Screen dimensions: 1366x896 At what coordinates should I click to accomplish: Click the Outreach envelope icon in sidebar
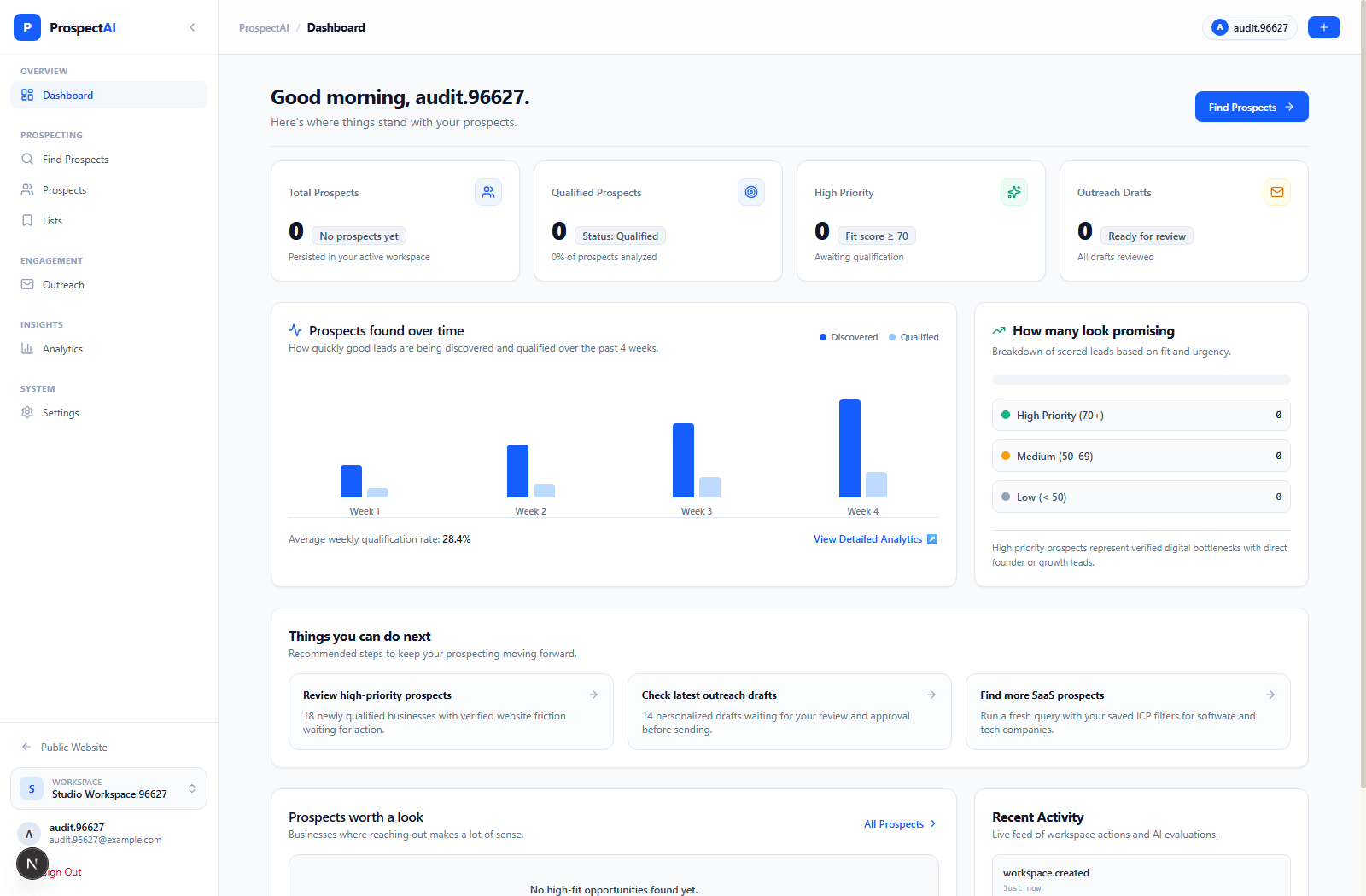27,284
